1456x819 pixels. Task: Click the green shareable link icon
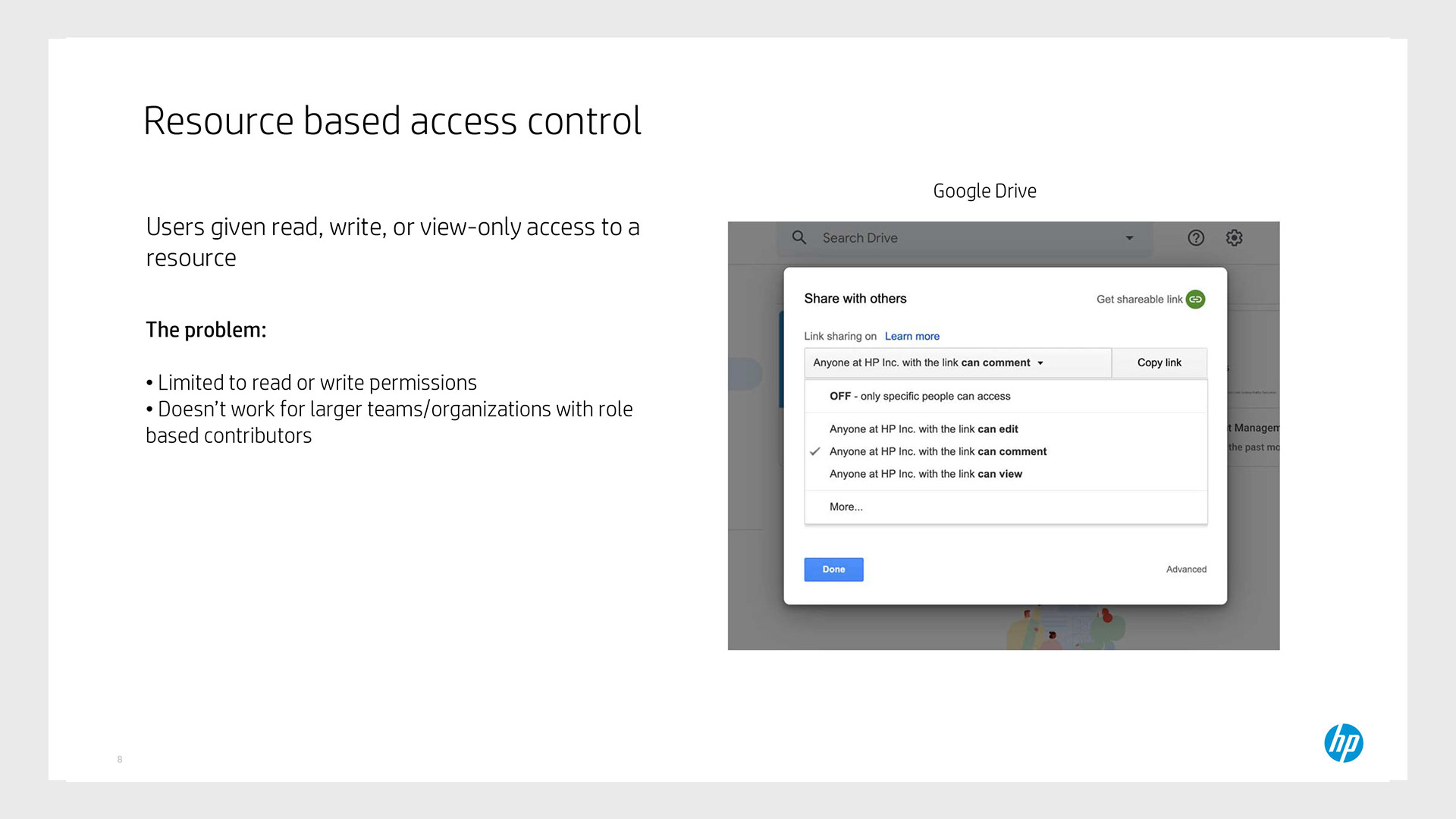1195,300
